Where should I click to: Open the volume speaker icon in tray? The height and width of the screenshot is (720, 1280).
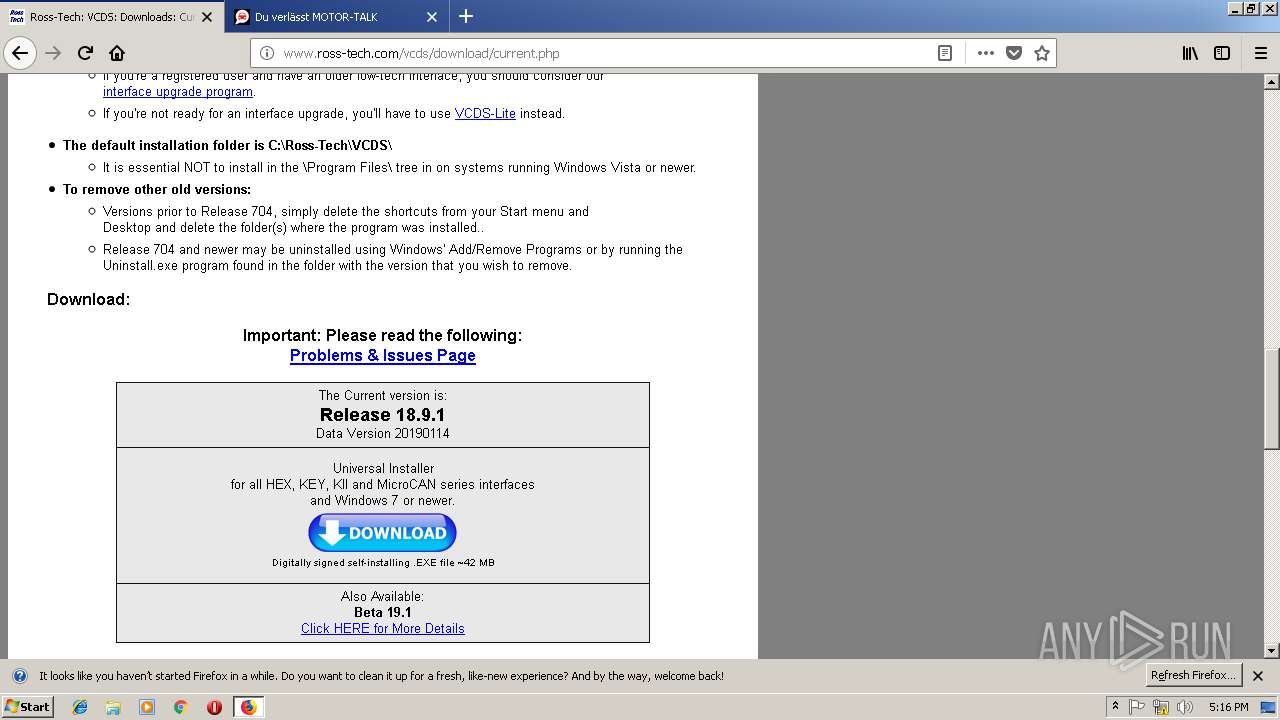[x=1185, y=707]
